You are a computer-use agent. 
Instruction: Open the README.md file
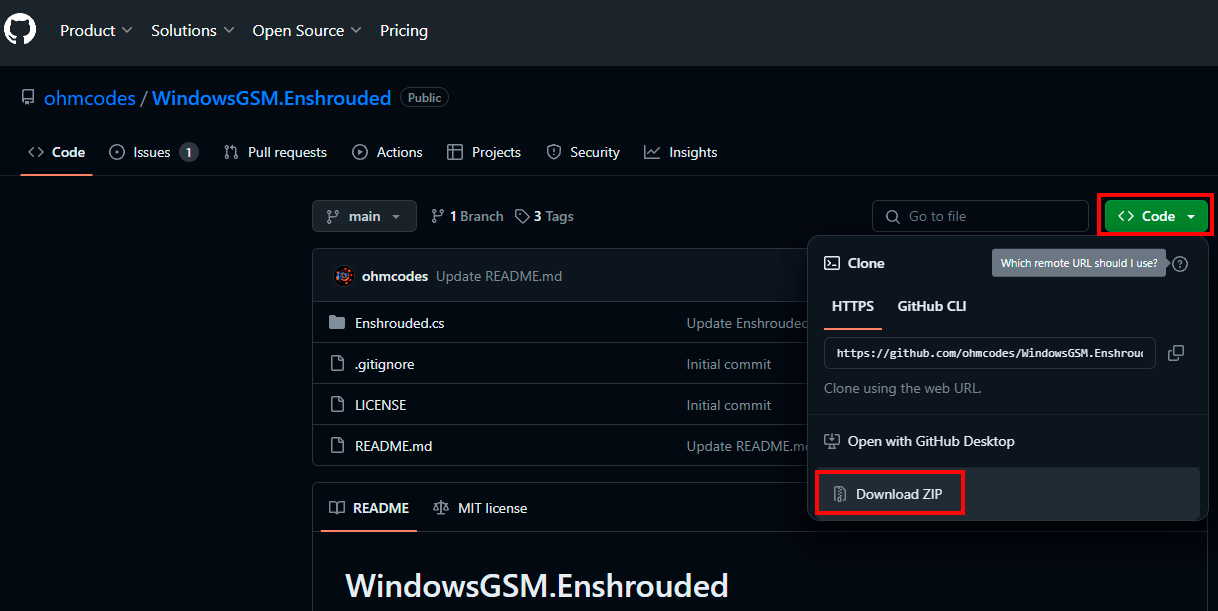click(394, 446)
